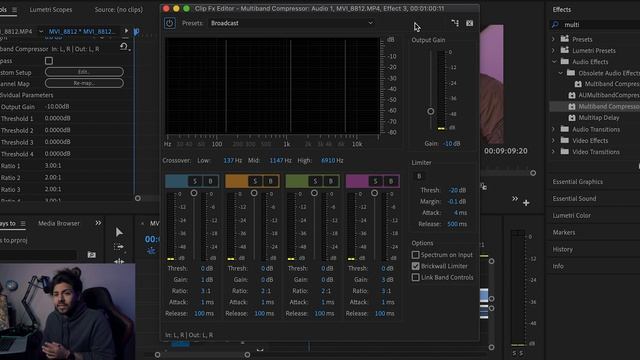Open the Essential Sound panel
Screen dimensions: 640x360
click(574, 198)
